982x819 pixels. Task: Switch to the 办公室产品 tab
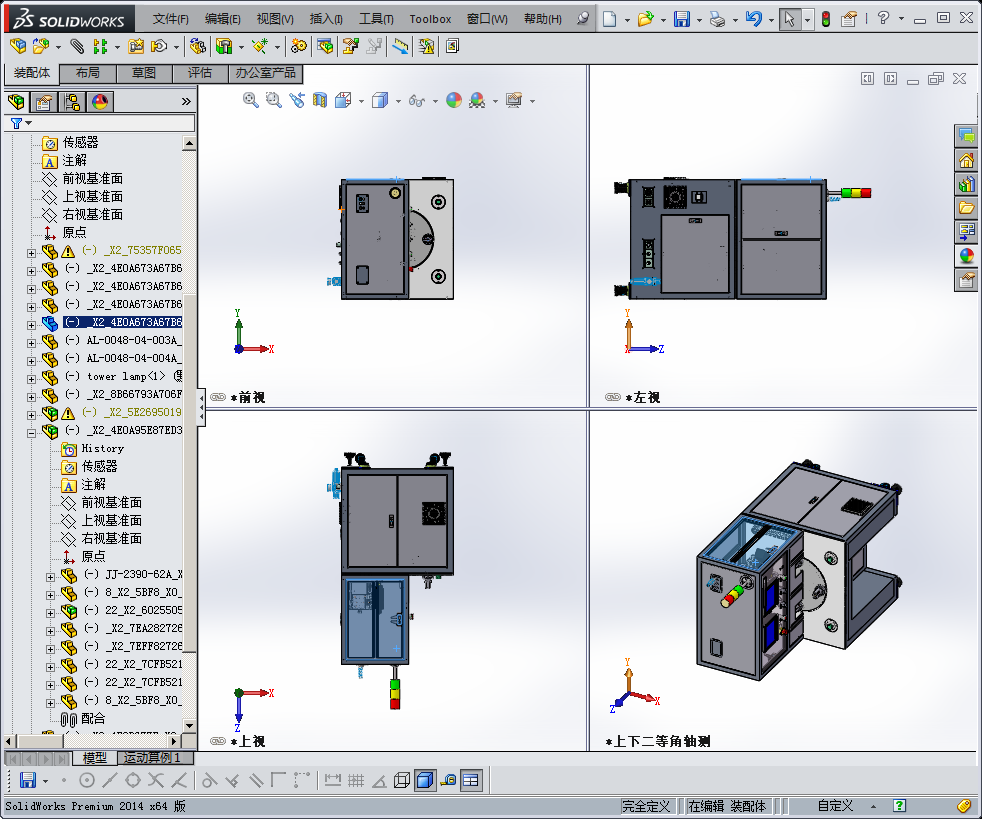[x=266, y=73]
